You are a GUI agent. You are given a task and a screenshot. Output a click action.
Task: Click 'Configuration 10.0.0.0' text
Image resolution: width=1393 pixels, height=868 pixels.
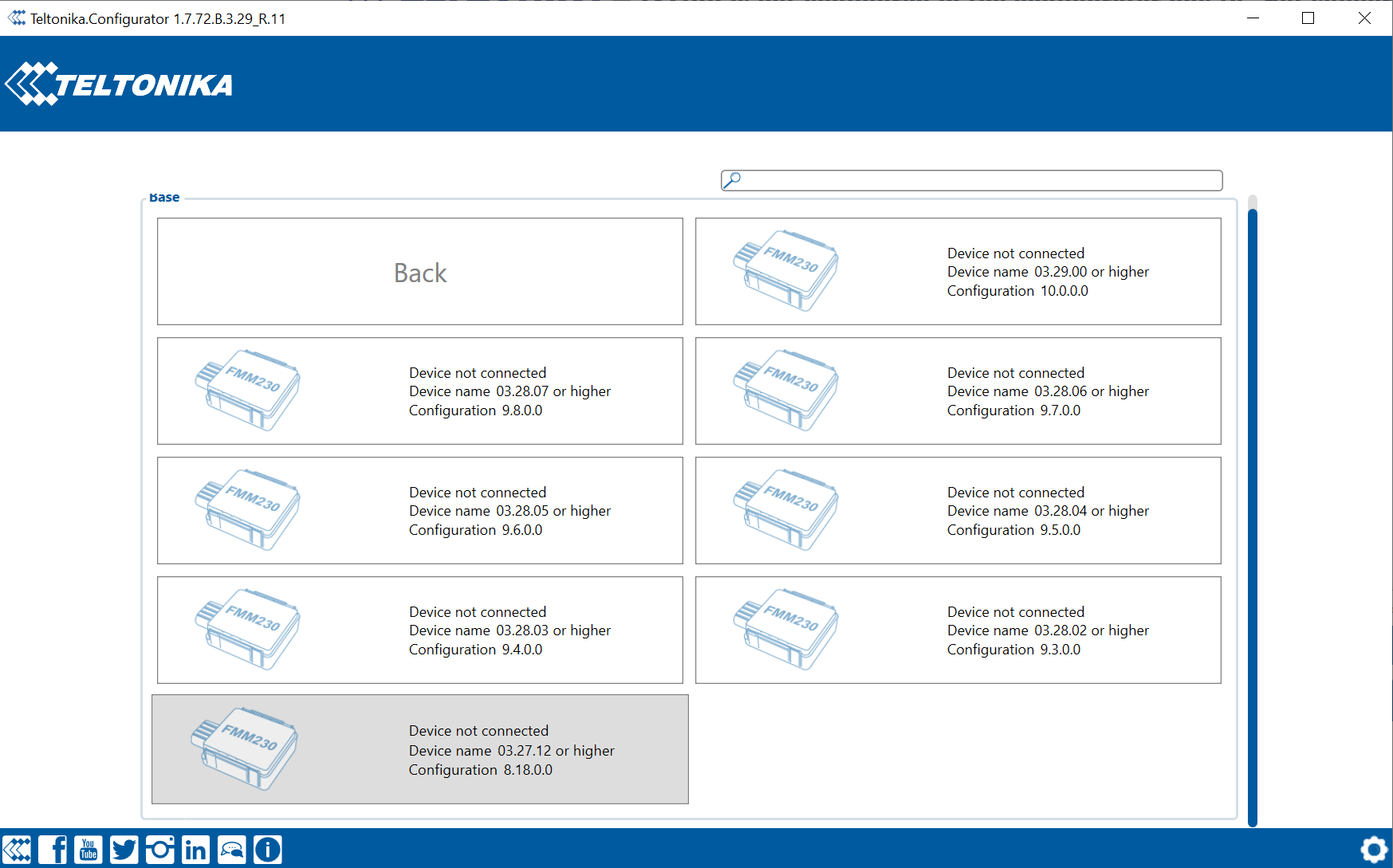tap(1017, 291)
